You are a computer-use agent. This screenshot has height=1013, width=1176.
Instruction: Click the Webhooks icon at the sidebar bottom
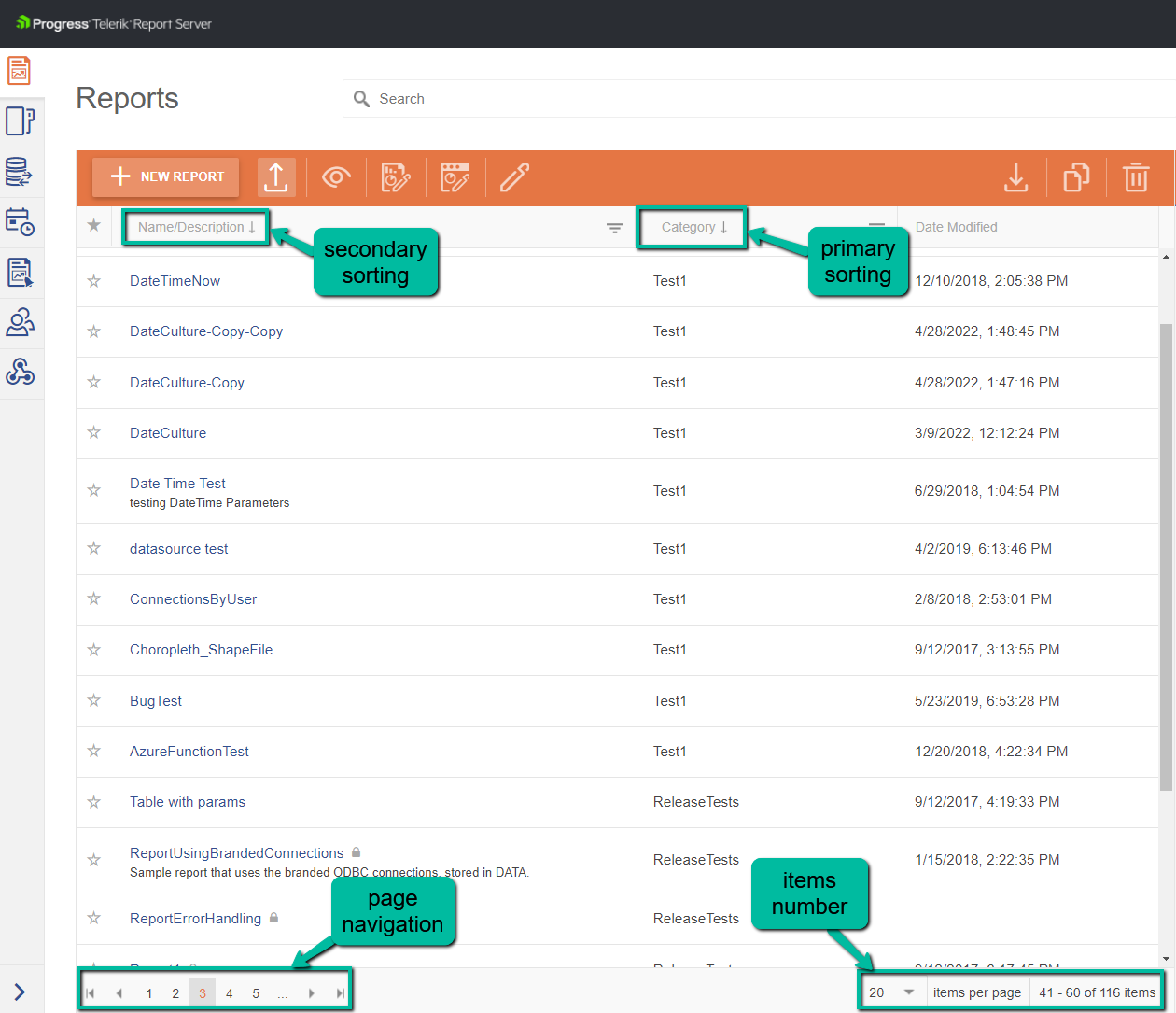point(21,373)
